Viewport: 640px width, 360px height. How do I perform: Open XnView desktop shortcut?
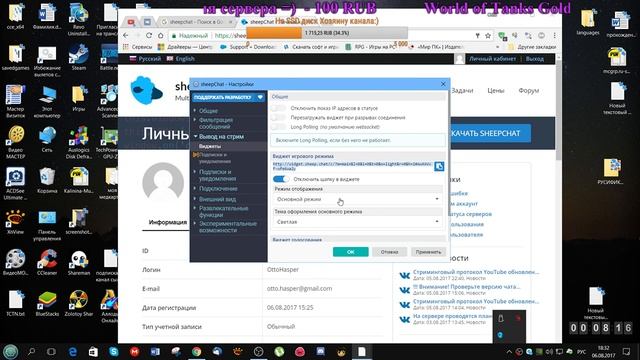(x=16, y=221)
